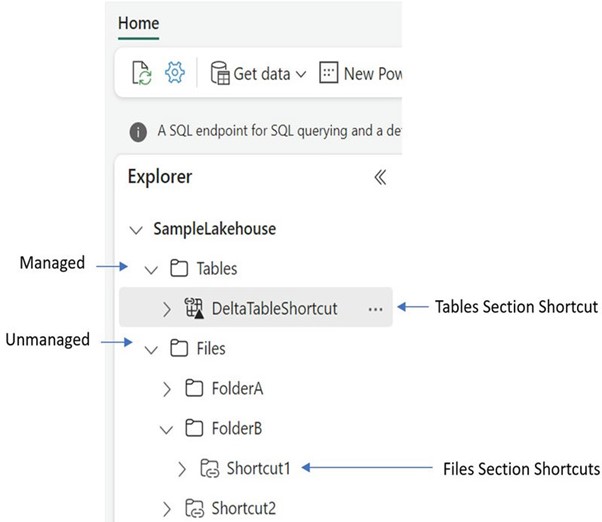Click the Explorer panel heading
Screen dimensions: 602x522
tap(160, 177)
